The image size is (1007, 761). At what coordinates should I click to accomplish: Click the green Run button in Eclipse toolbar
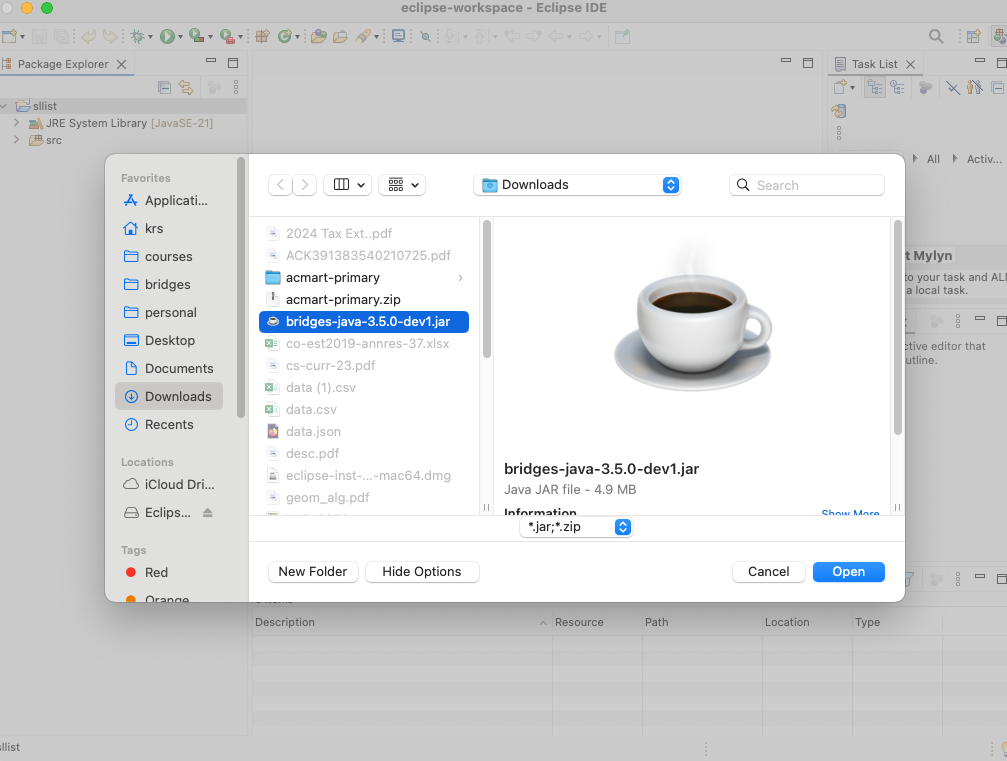click(167, 37)
